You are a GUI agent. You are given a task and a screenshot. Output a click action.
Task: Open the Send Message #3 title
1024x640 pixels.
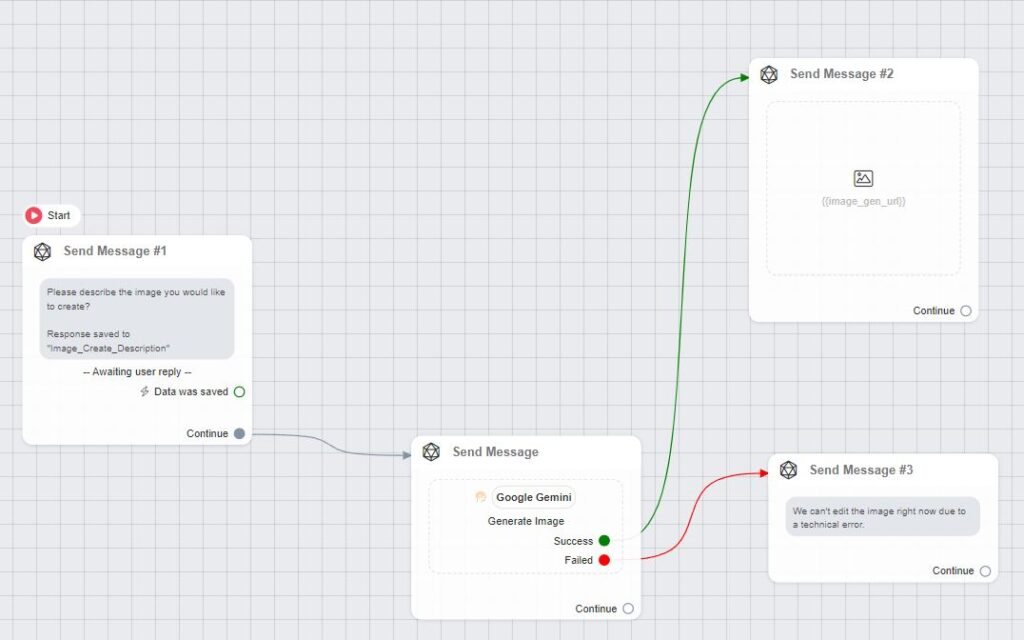pyautogui.click(x=861, y=470)
